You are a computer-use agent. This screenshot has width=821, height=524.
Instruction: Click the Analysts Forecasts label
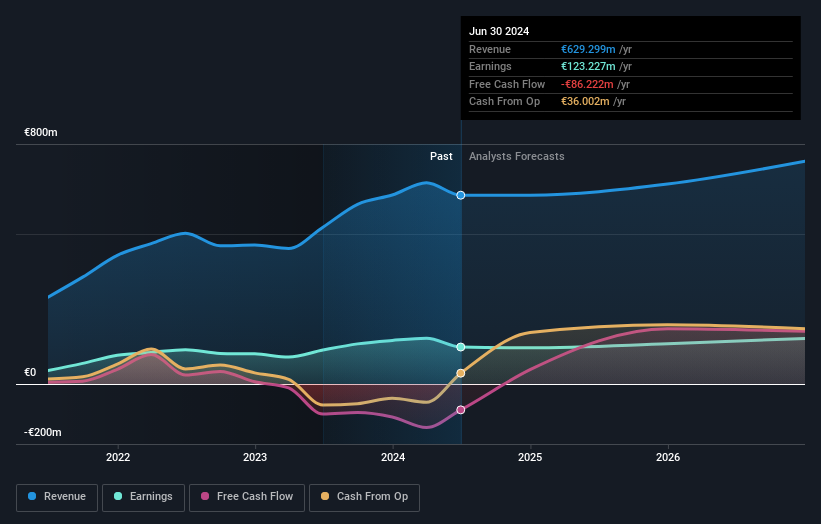517,156
